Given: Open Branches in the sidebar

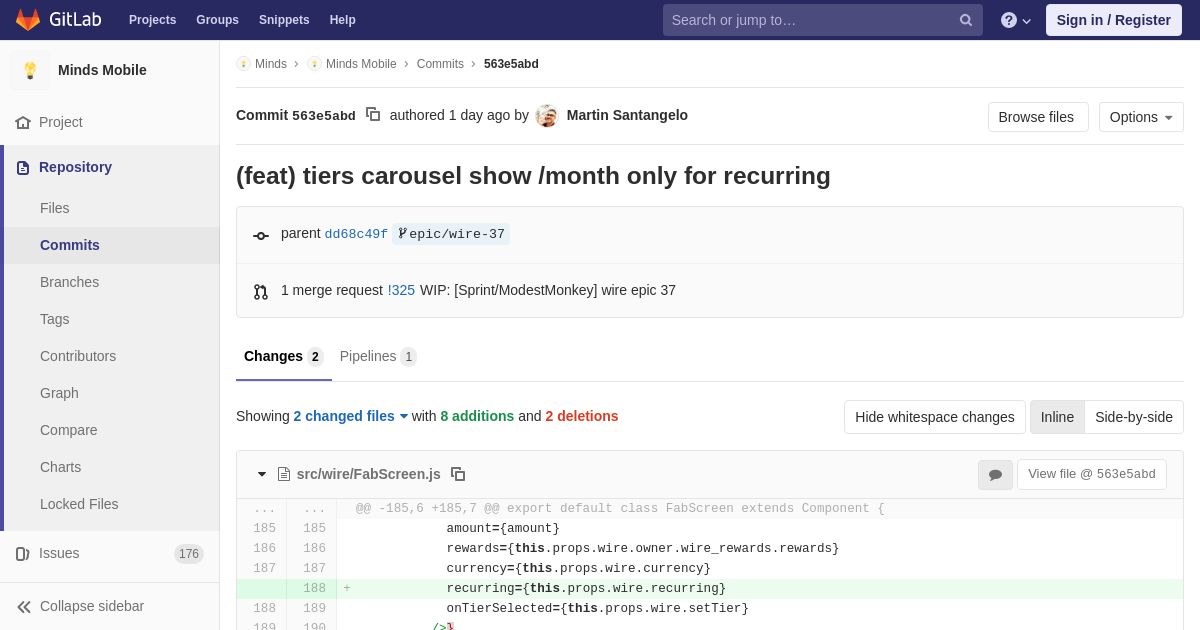Looking at the screenshot, I should tap(69, 282).
